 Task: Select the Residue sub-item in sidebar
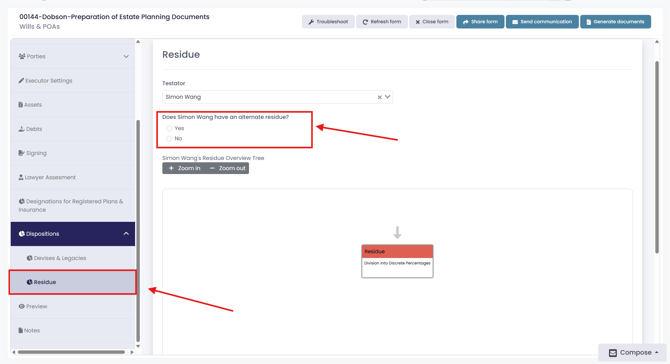(x=73, y=282)
